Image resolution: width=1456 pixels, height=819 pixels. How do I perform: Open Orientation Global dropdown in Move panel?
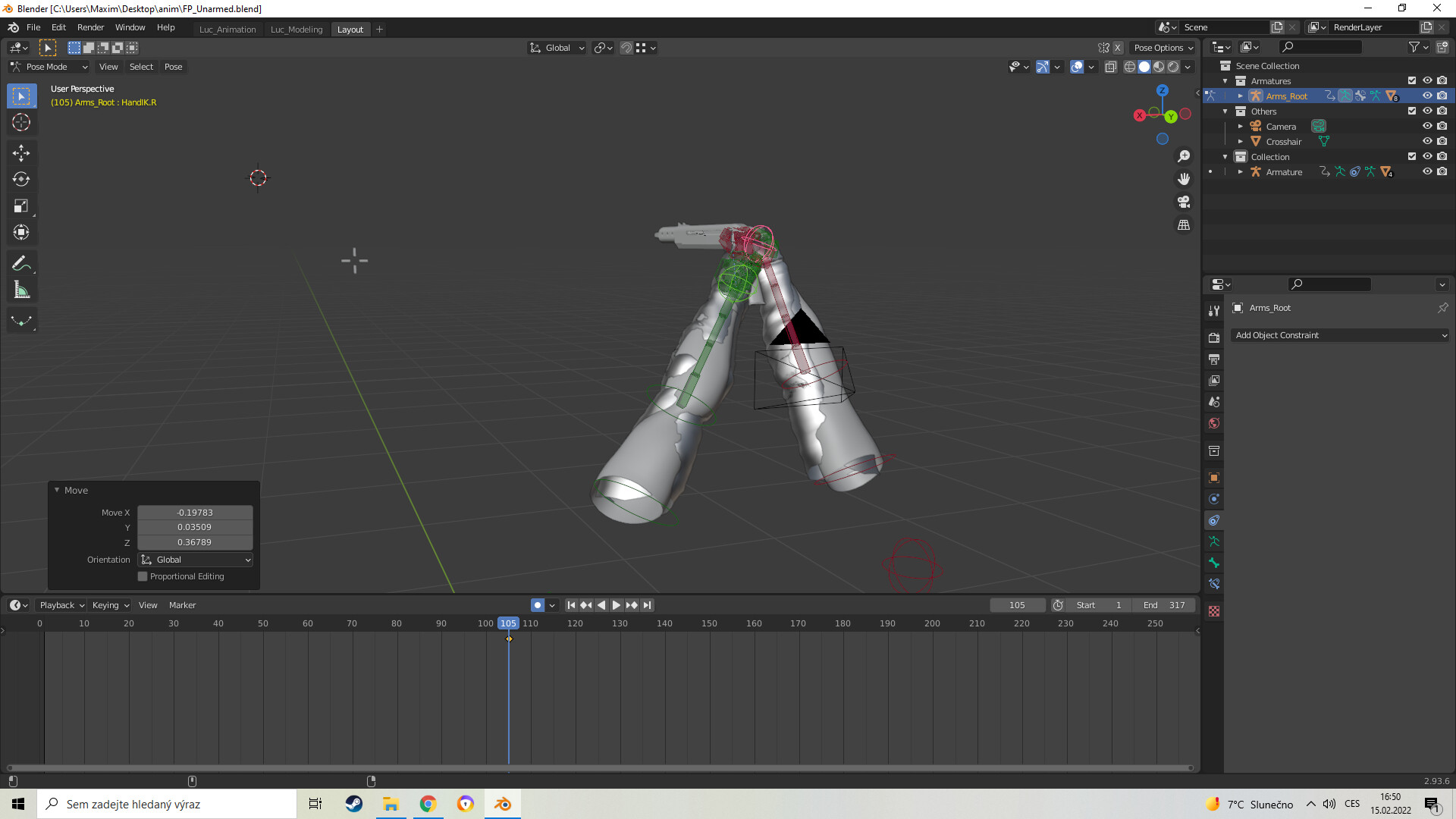(196, 560)
